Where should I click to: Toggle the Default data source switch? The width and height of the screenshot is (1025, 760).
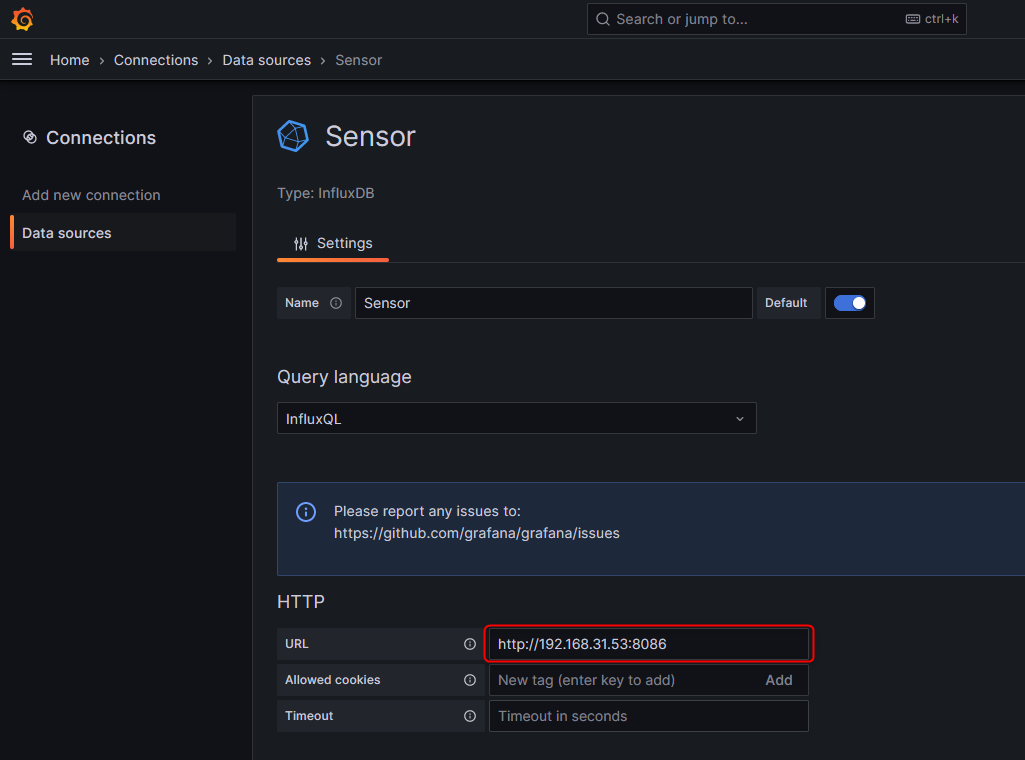click(x=849, y=303)
